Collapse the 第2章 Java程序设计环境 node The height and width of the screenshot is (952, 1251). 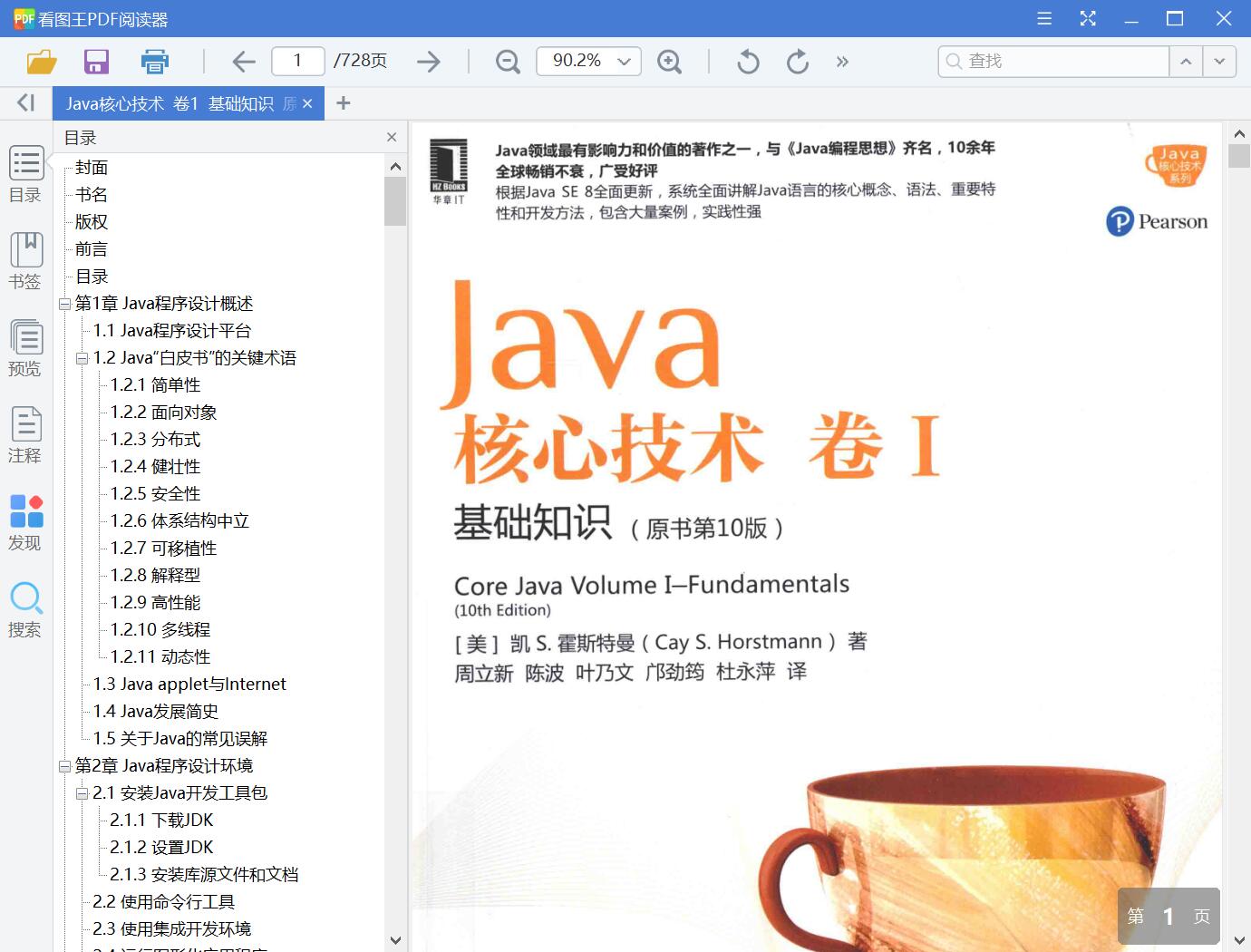(x=64, y=767)
